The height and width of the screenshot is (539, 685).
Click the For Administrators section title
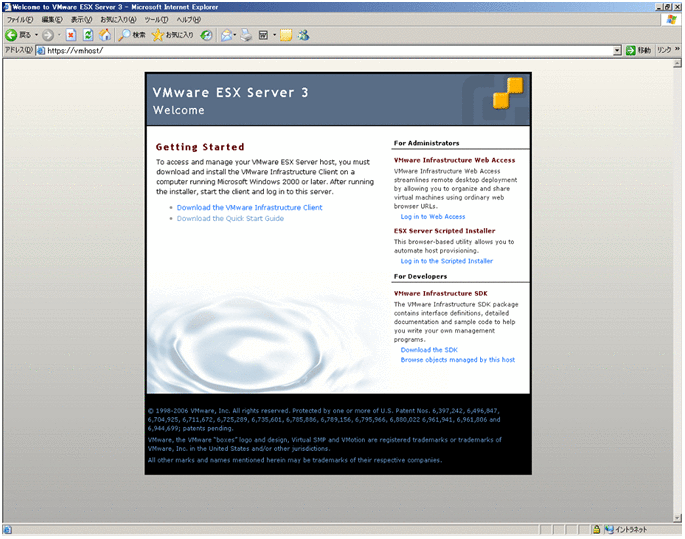coord(426,143)
